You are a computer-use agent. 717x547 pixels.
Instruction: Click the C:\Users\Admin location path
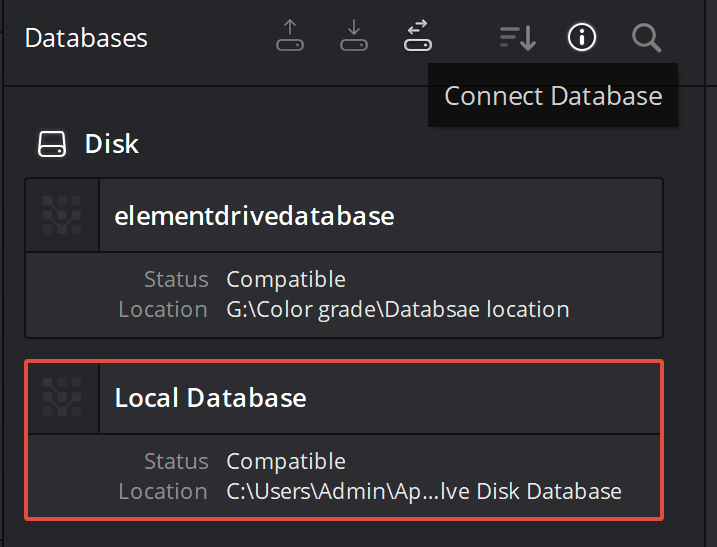click(423, 491)
